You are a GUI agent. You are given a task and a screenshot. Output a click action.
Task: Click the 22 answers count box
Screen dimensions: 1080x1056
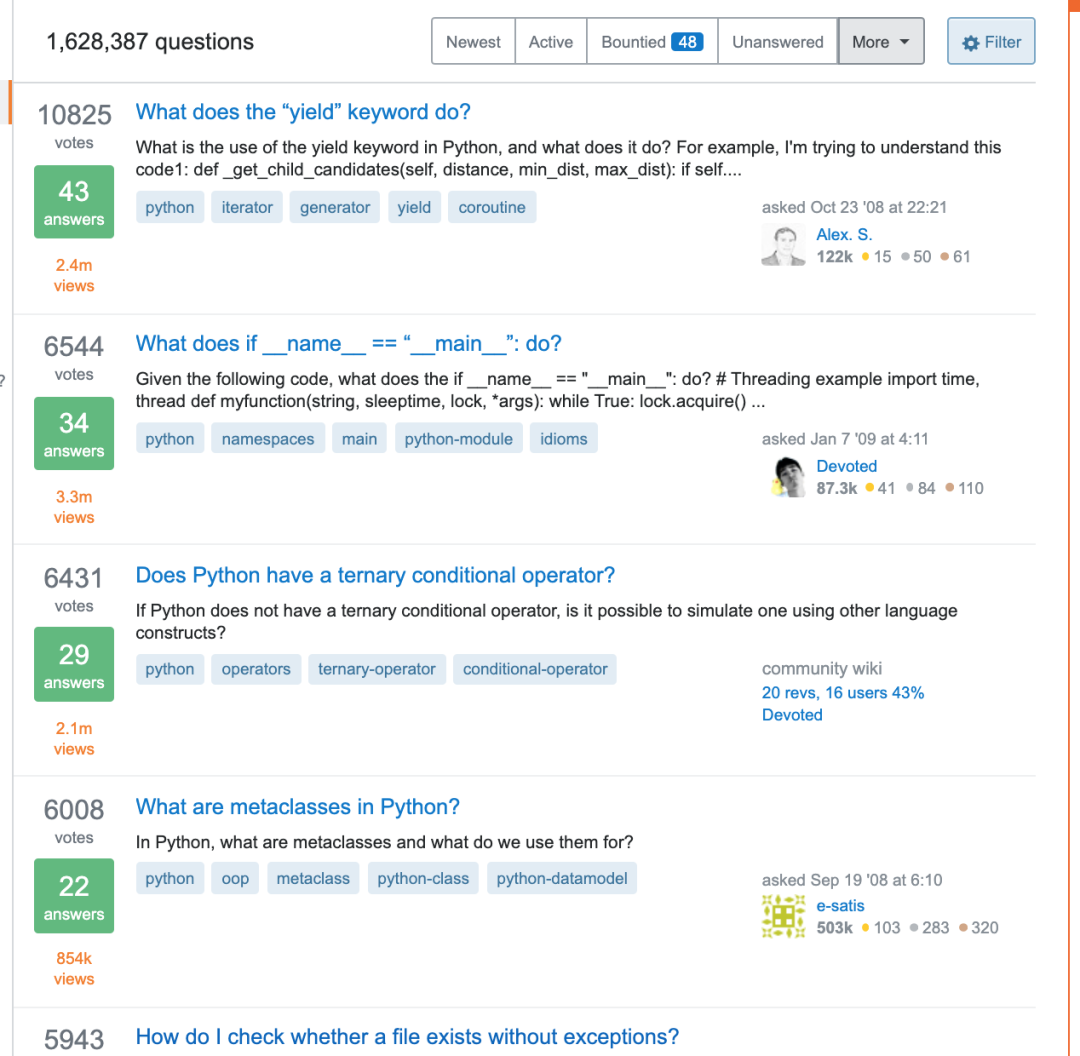pos(74,895)
